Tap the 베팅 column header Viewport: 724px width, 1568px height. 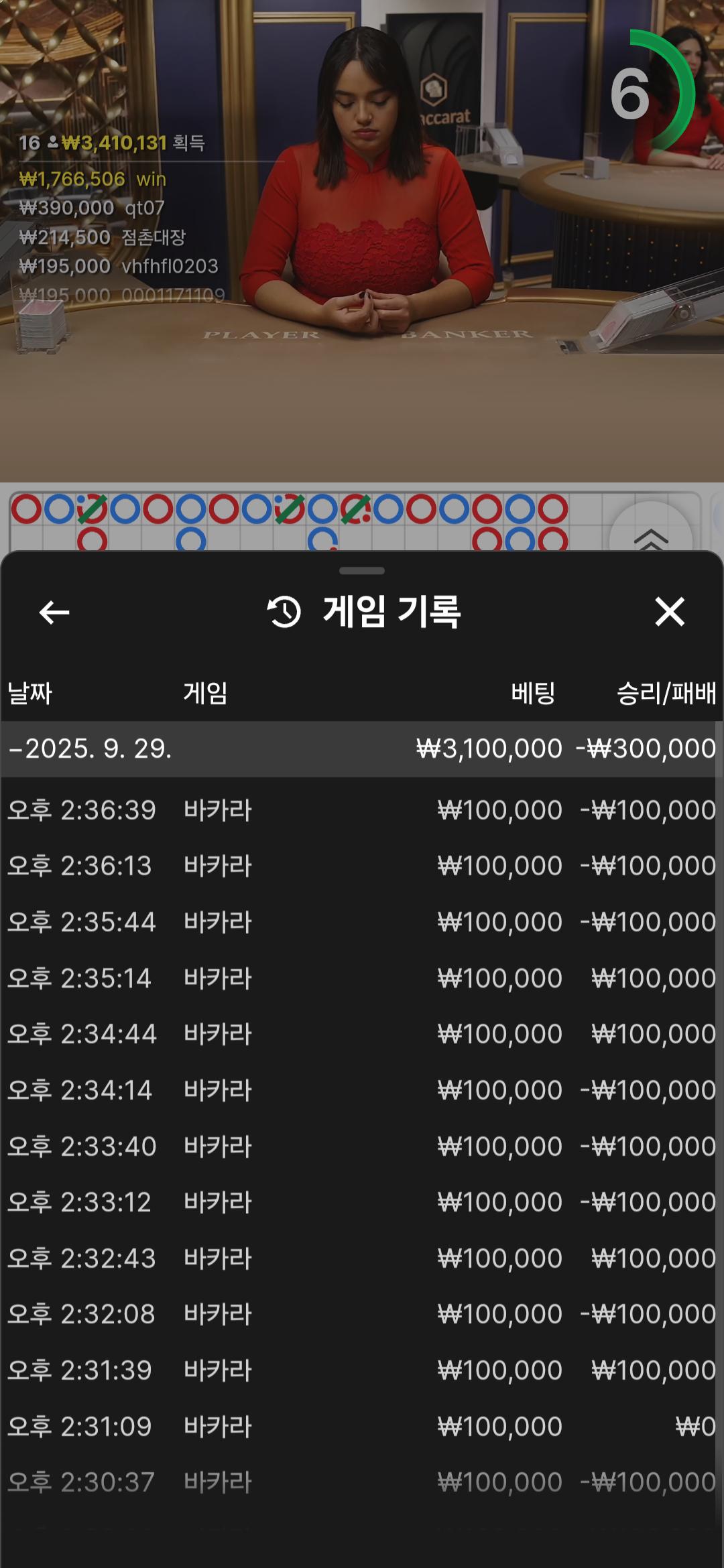click(533, 693)
